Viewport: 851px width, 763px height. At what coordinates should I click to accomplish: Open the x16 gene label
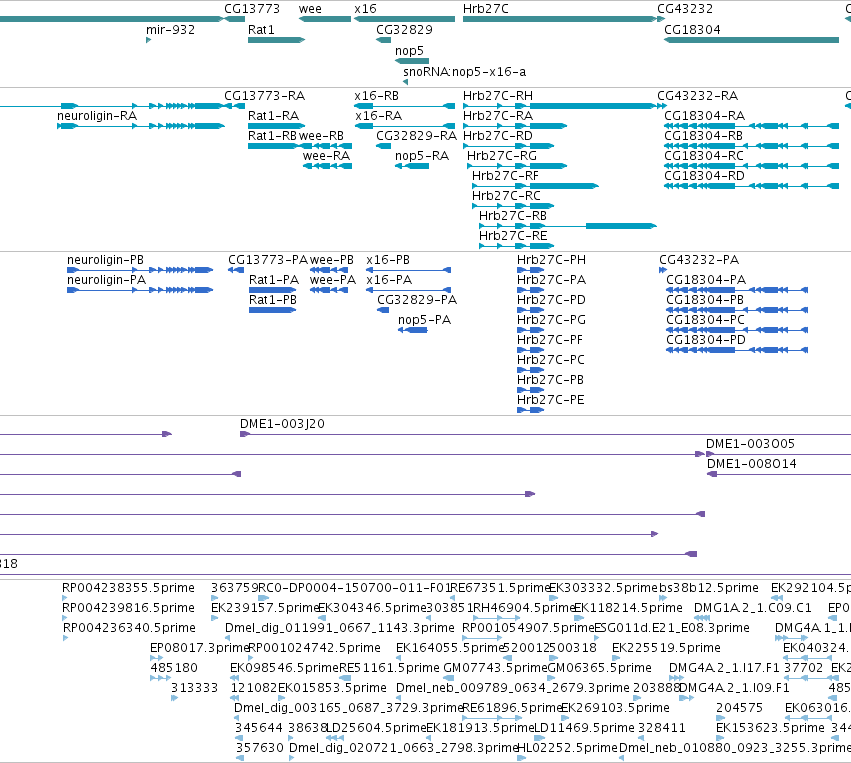pos(365,9)
